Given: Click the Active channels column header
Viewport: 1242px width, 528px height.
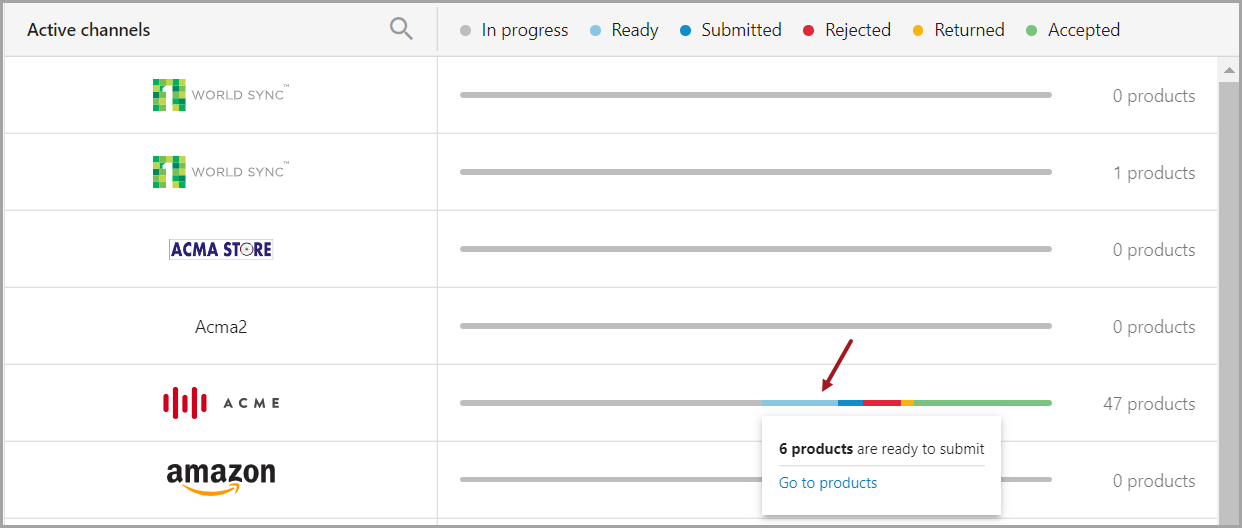Looking at the screenshot, I should (89, 30).
